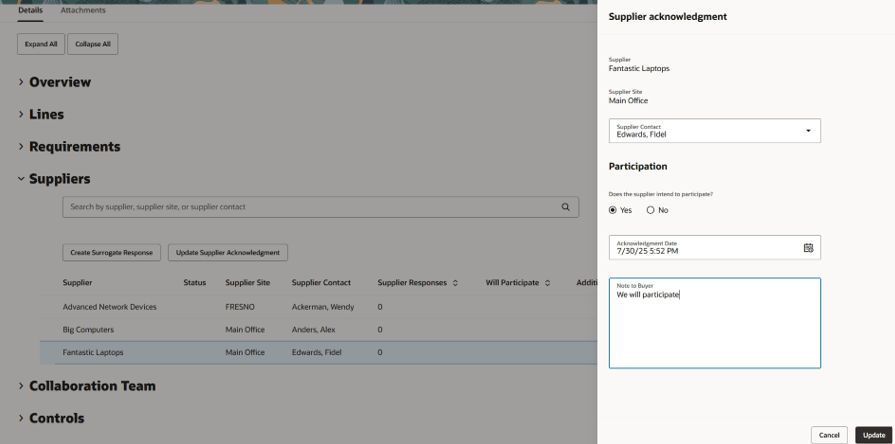Viewport: 895px width, 444px height.
Task: Click the Status column header
Action: point(195,282)
